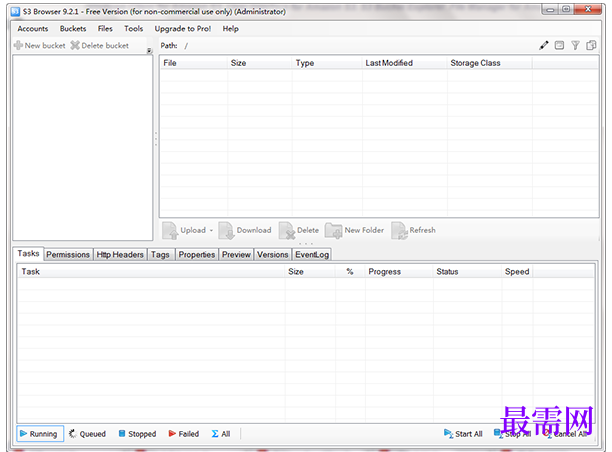Click the bookmark window icon beside filter
The image size is (612, 452).
click(559, 45)
